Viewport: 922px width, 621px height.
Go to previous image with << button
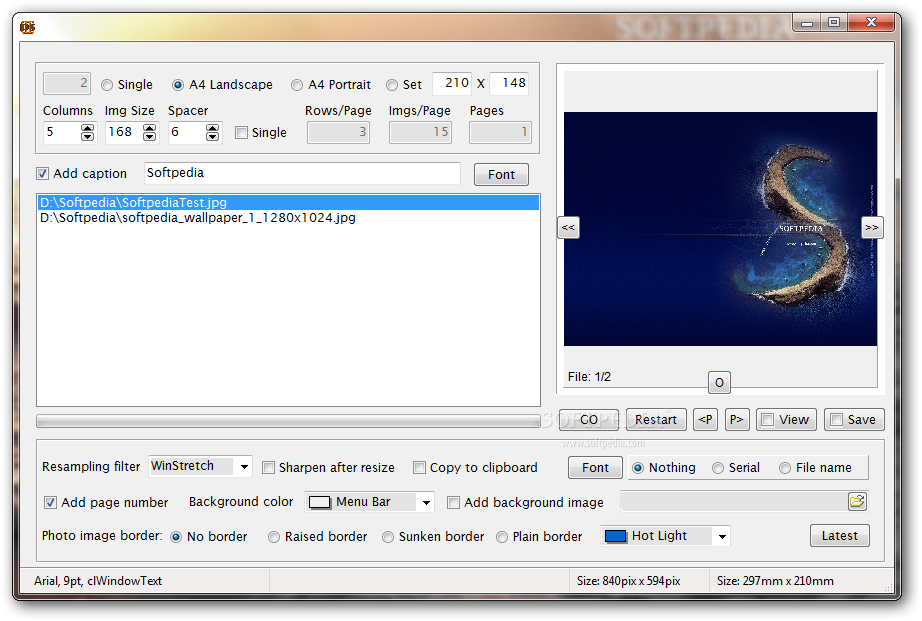tap(568, 228)
